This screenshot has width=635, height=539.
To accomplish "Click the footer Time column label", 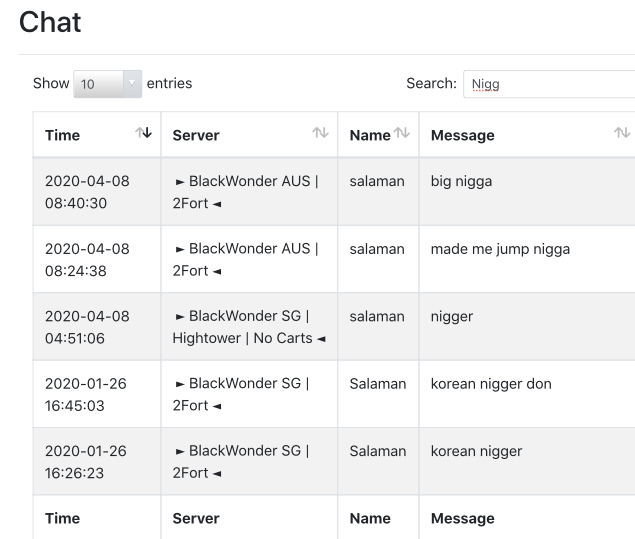I will tap(62, 518).
